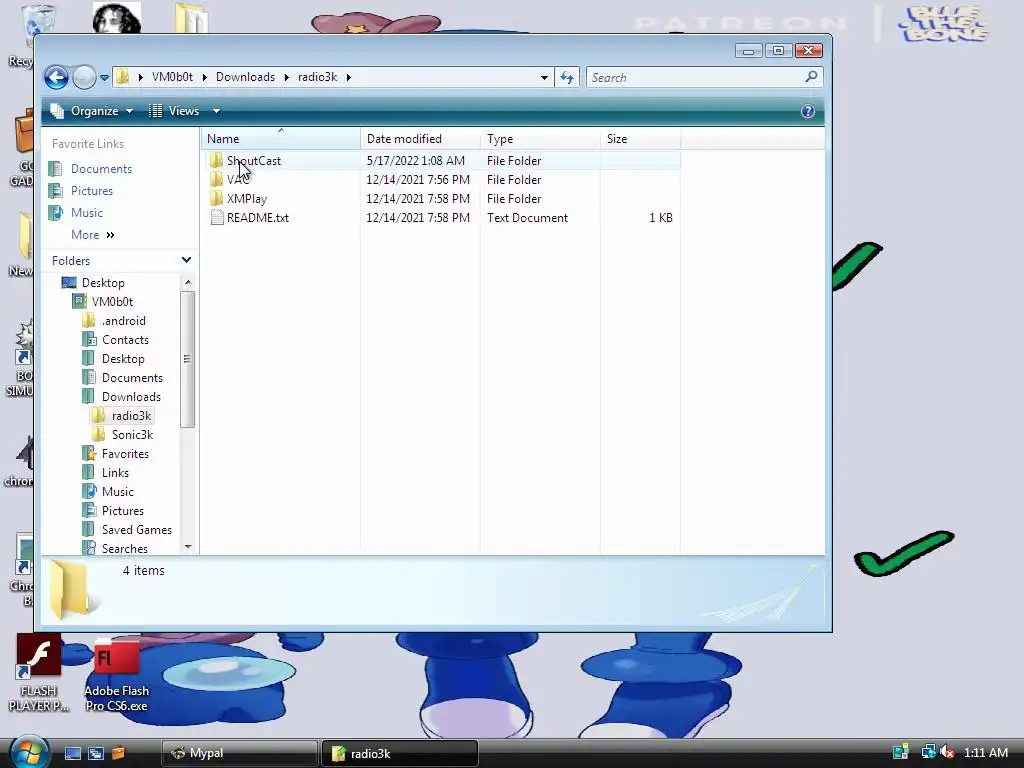Screen dimensions: 1024x768
Task: Select the ShoutCast folder icon
Action: [217, 161]
